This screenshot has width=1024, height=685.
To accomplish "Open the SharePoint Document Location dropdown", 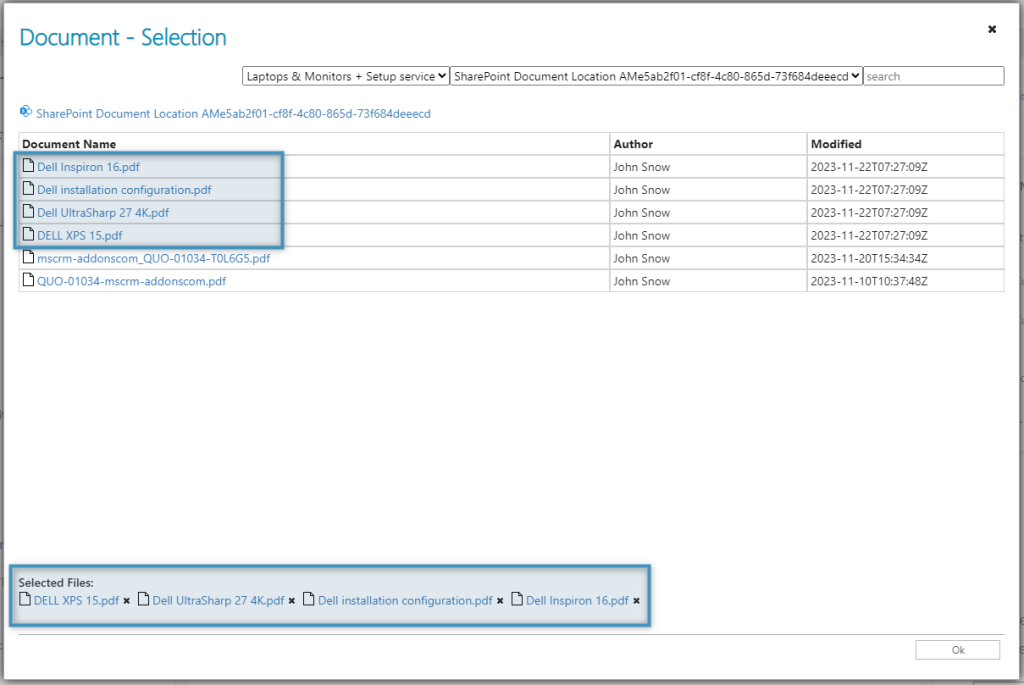I will pyautogui.click(x=656, y=76).
